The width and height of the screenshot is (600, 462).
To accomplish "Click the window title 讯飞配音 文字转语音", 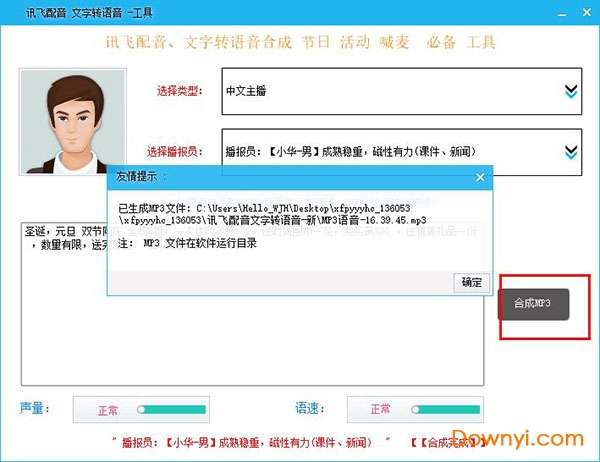I will point(89,13).
